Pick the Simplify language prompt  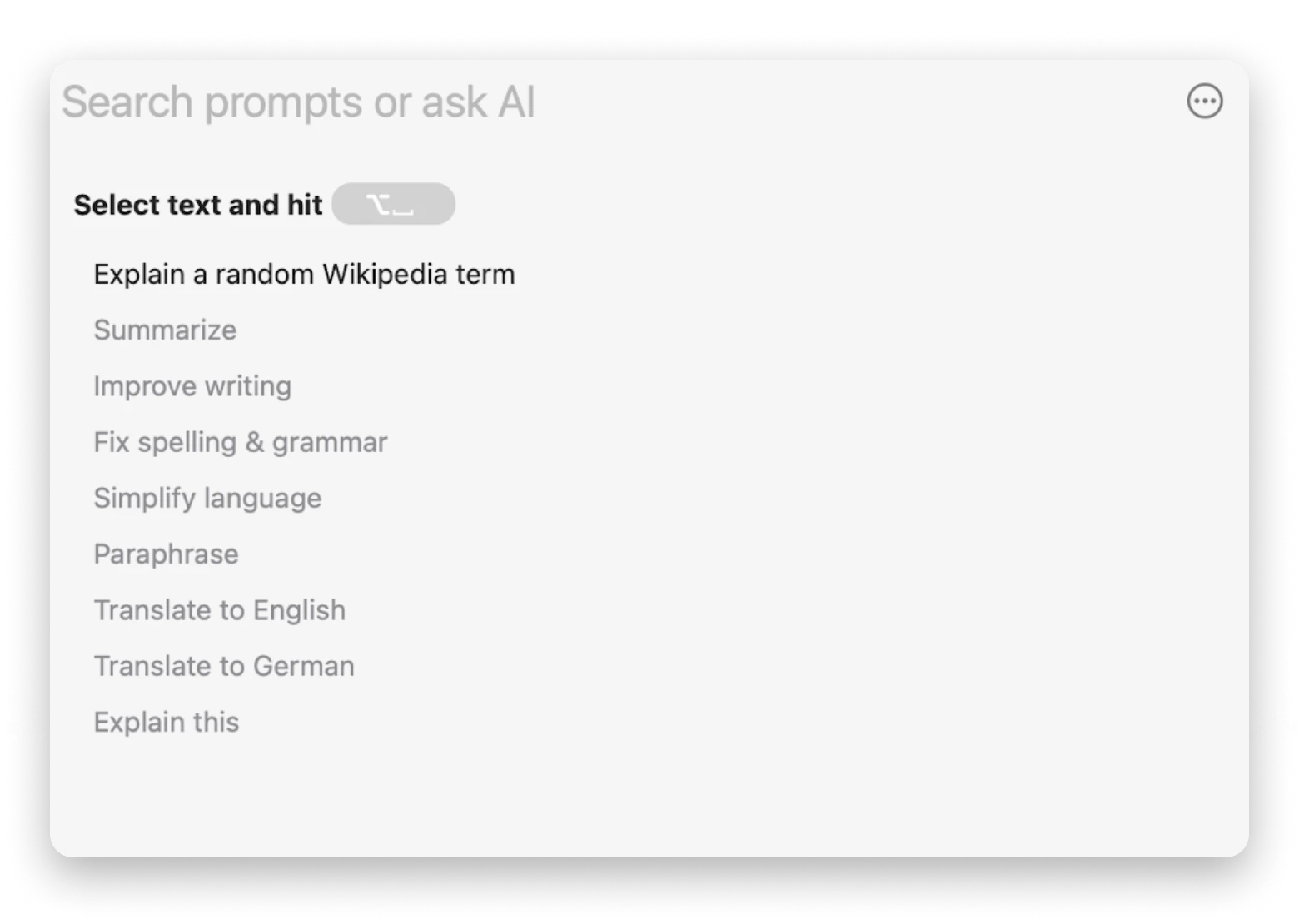click(x=207, y=498)
